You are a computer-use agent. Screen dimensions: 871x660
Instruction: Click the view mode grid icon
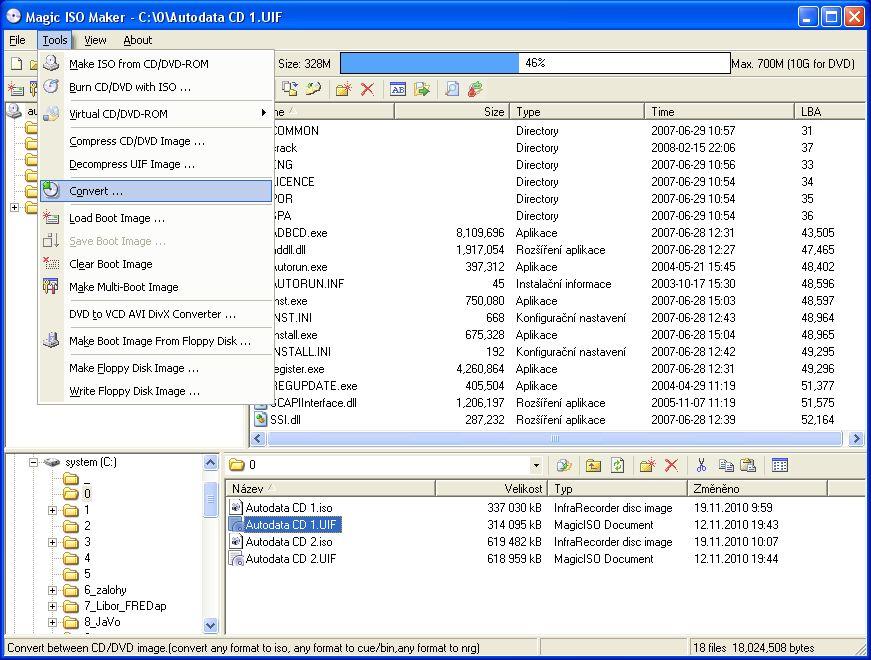779,466
